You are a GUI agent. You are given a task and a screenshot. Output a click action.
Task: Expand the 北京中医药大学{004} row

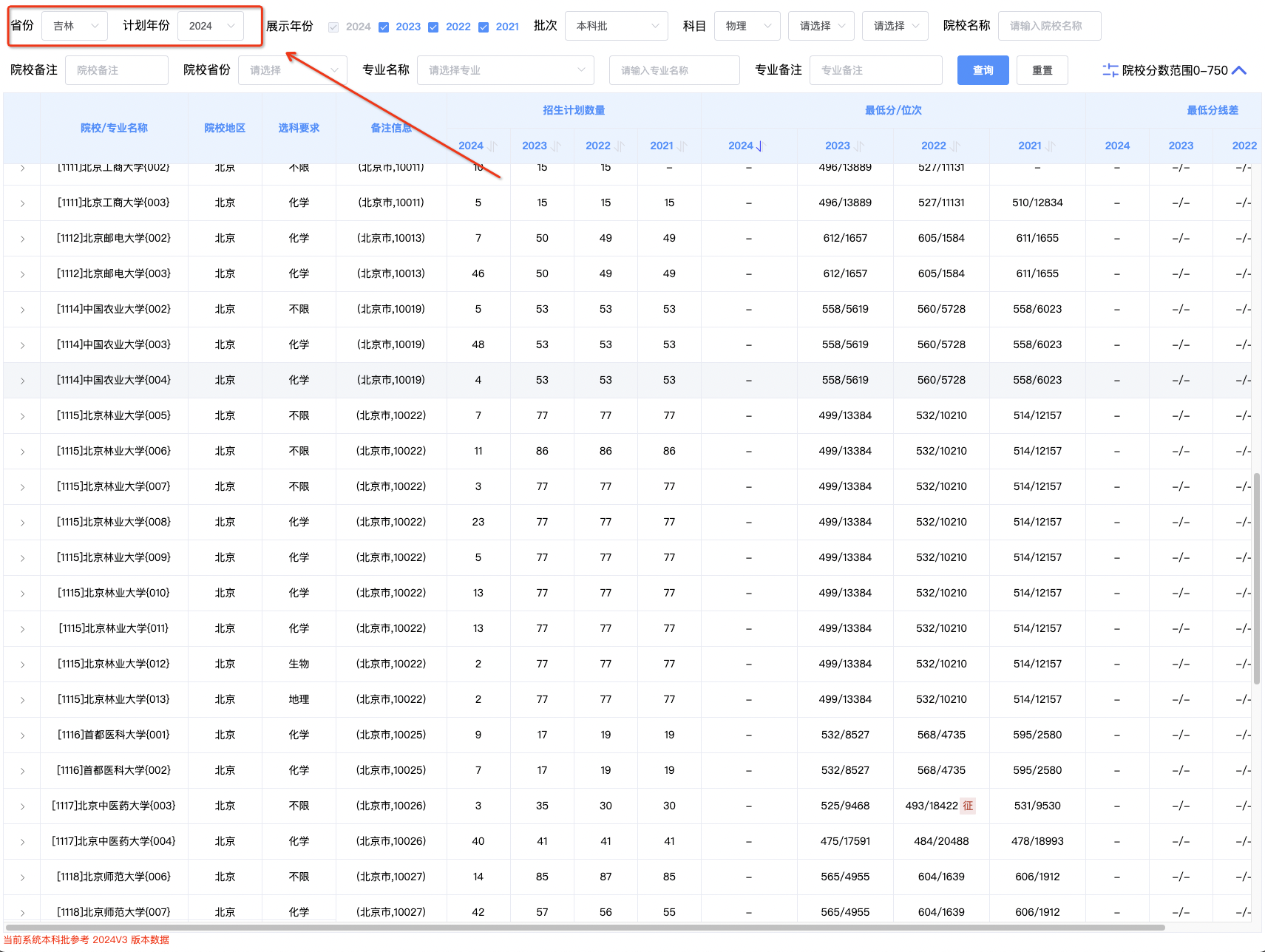point(23,842)
